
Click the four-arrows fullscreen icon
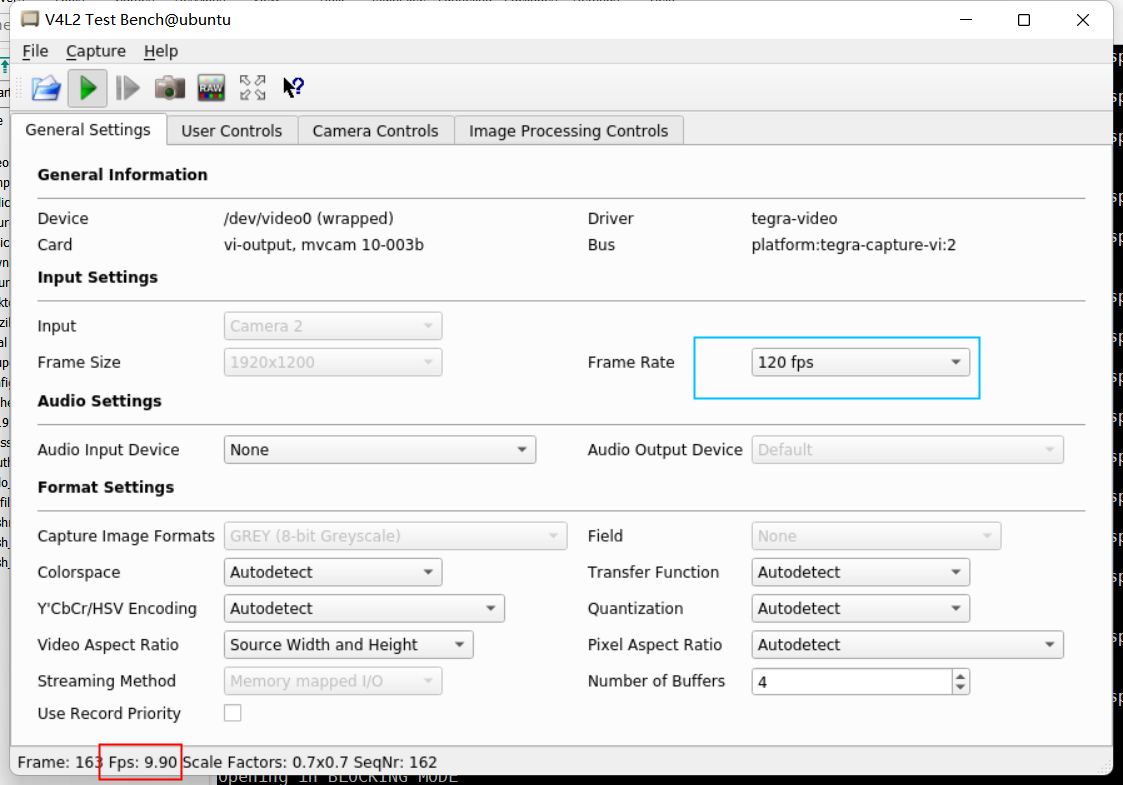(x=252, y=88)
